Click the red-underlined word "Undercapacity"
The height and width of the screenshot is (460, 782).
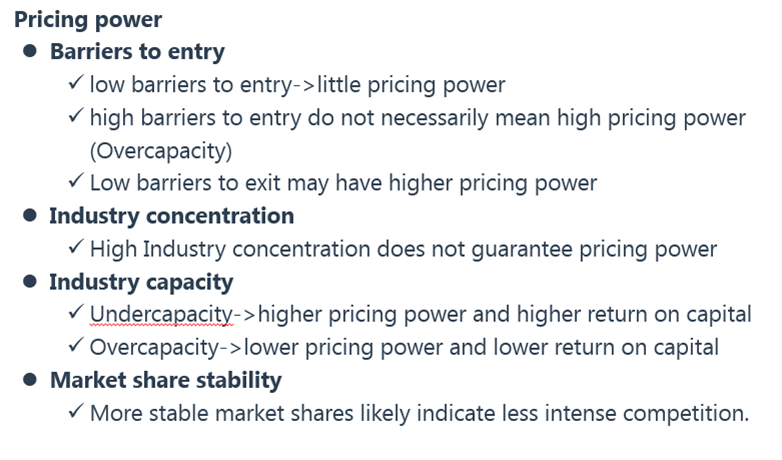161,315
